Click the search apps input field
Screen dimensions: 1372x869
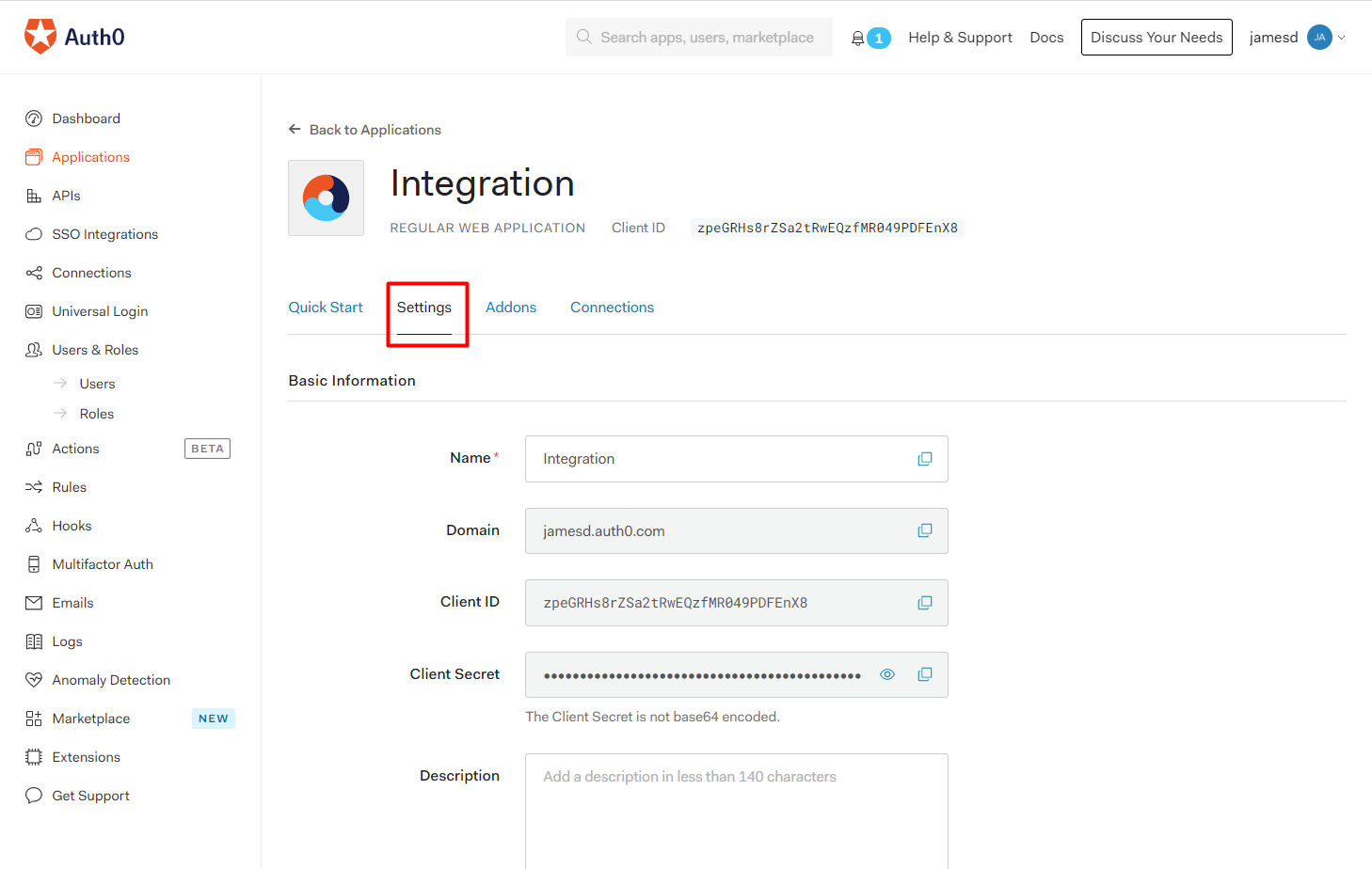click(699, 37)
